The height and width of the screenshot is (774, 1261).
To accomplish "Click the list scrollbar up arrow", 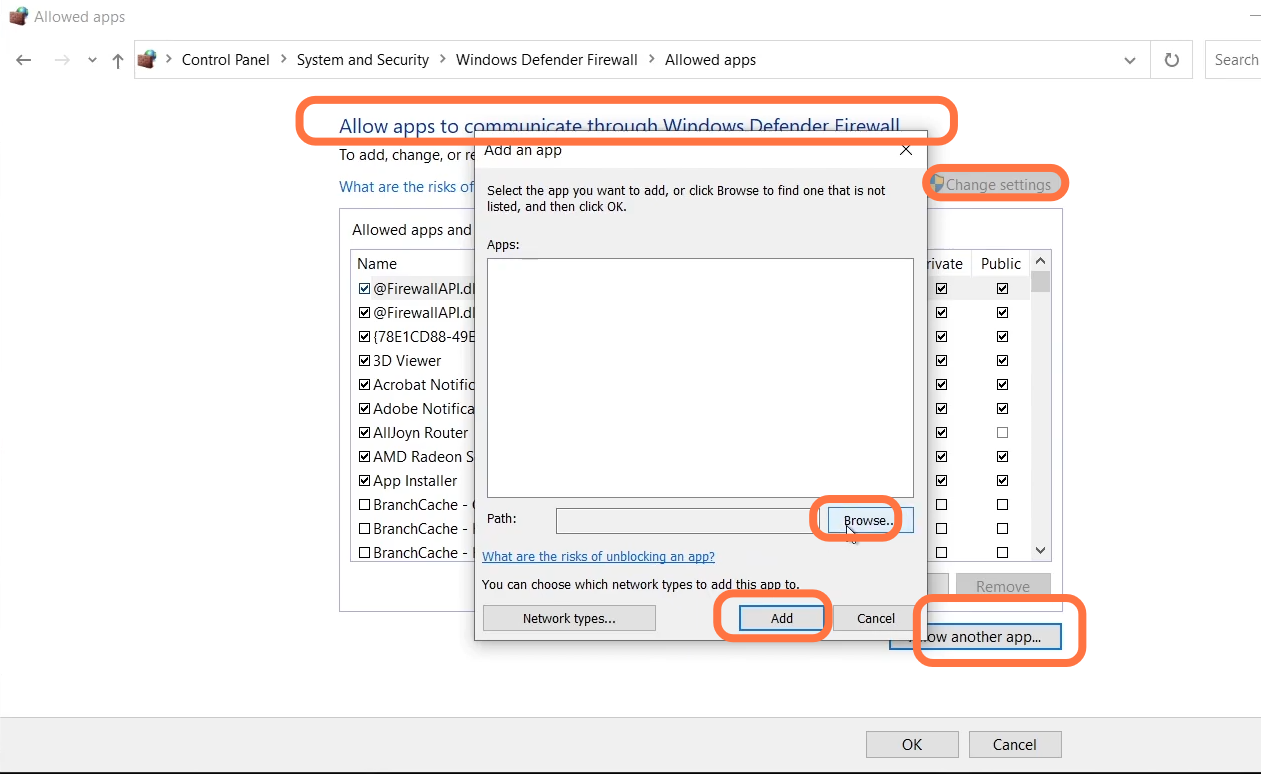I will coord(1040,260).
